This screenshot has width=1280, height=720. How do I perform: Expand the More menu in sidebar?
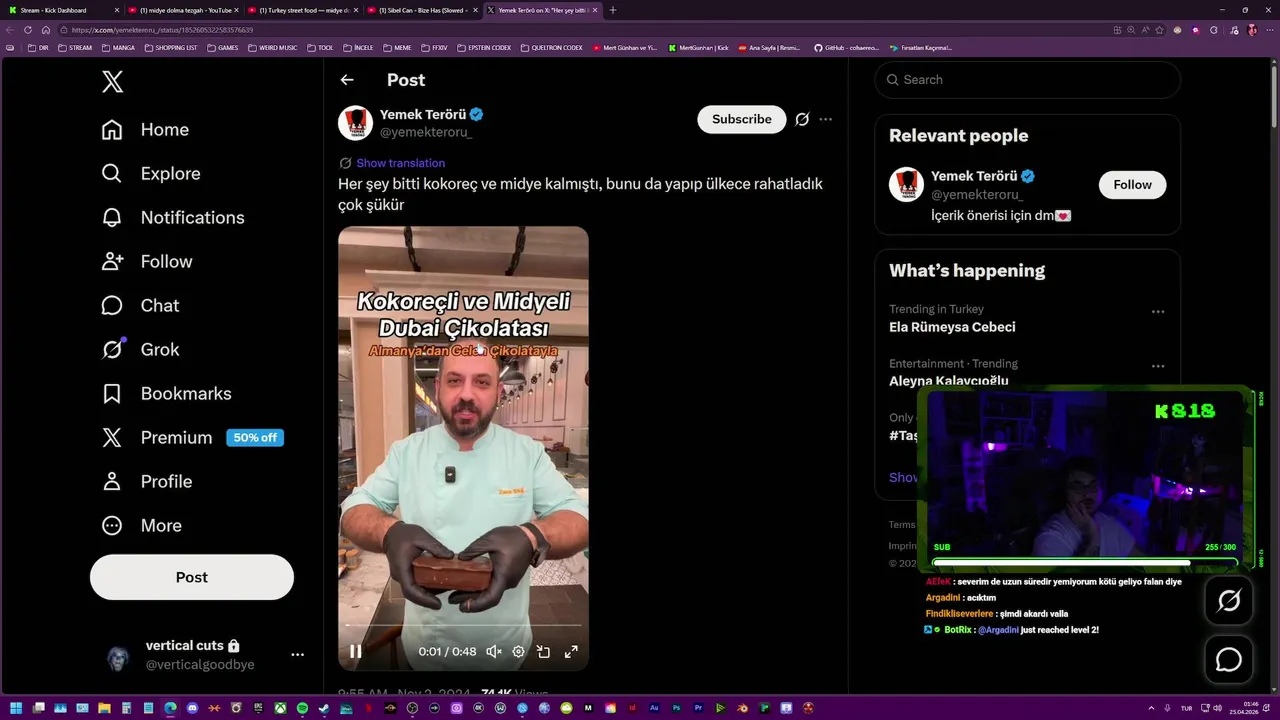point(141,526)
